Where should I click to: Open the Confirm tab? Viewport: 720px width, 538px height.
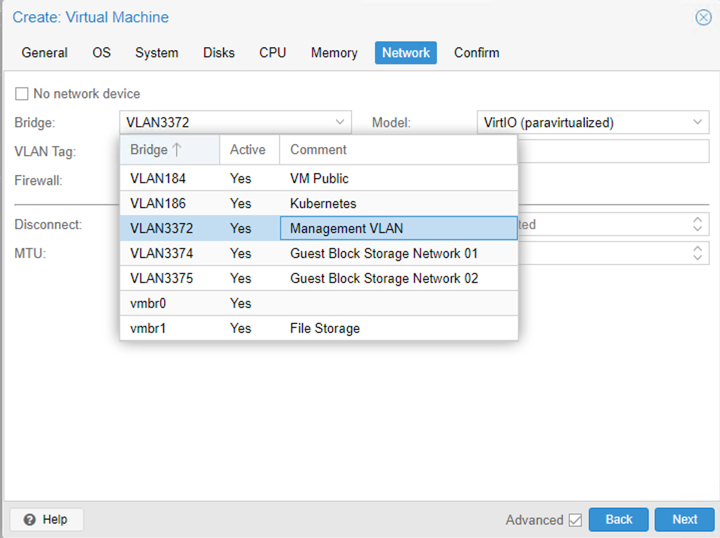click(476, 53)
